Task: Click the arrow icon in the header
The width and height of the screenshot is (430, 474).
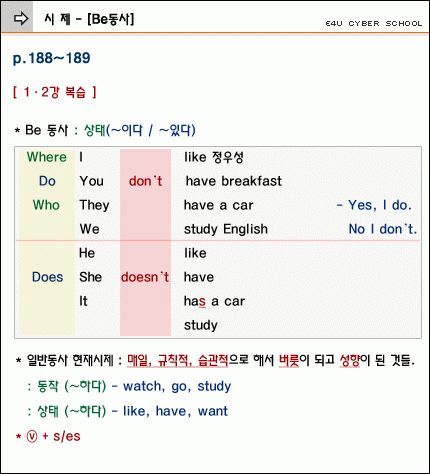Action: click(x=21, y=19)
